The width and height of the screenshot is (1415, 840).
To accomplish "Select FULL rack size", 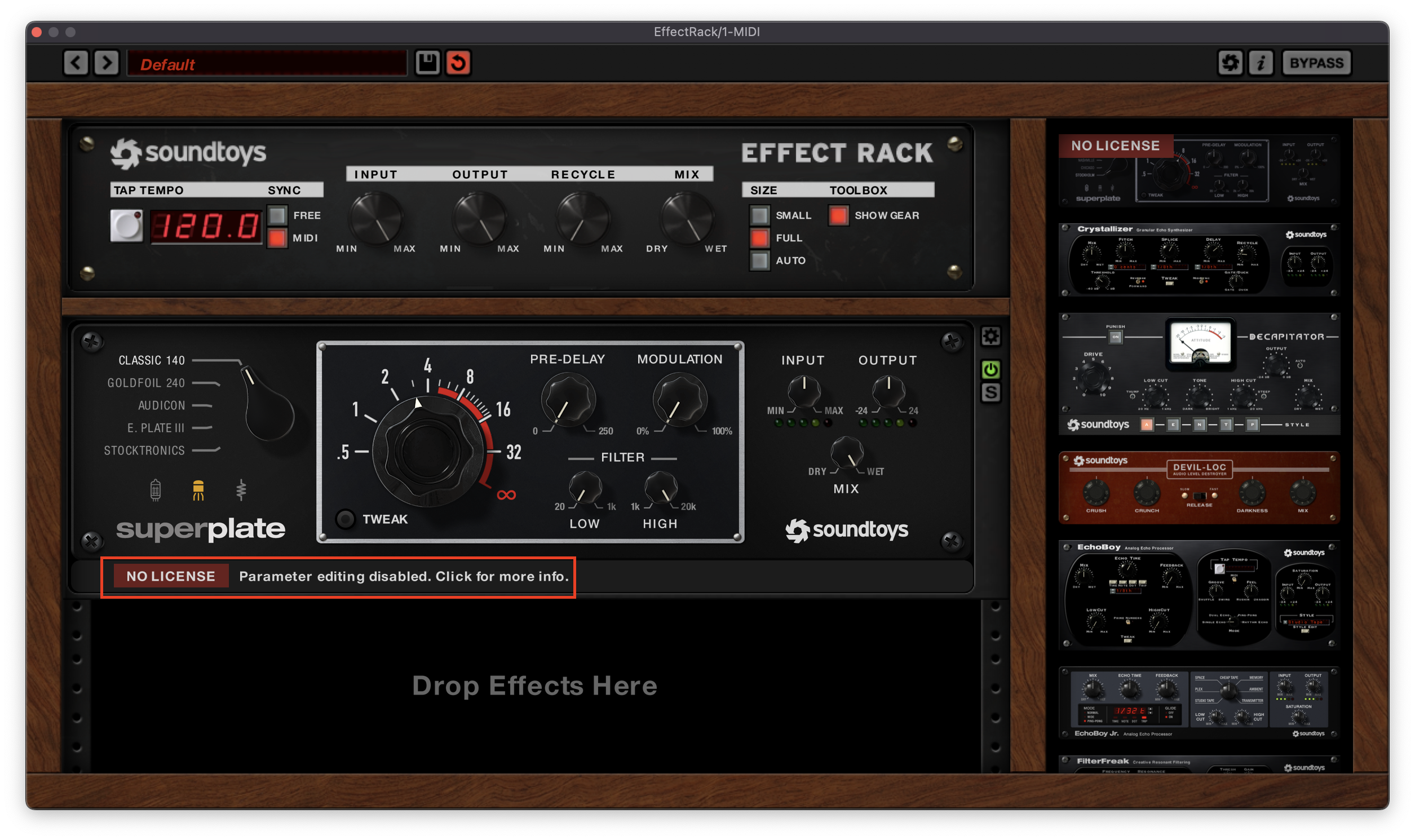I will coord(759,238).
